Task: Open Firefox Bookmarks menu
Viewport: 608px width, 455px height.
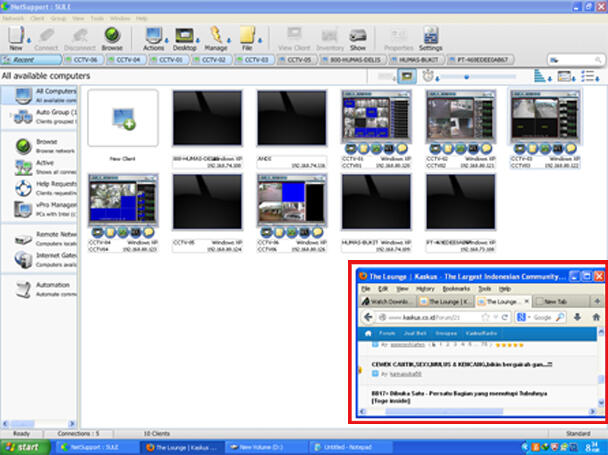Action: coord(456,289)
